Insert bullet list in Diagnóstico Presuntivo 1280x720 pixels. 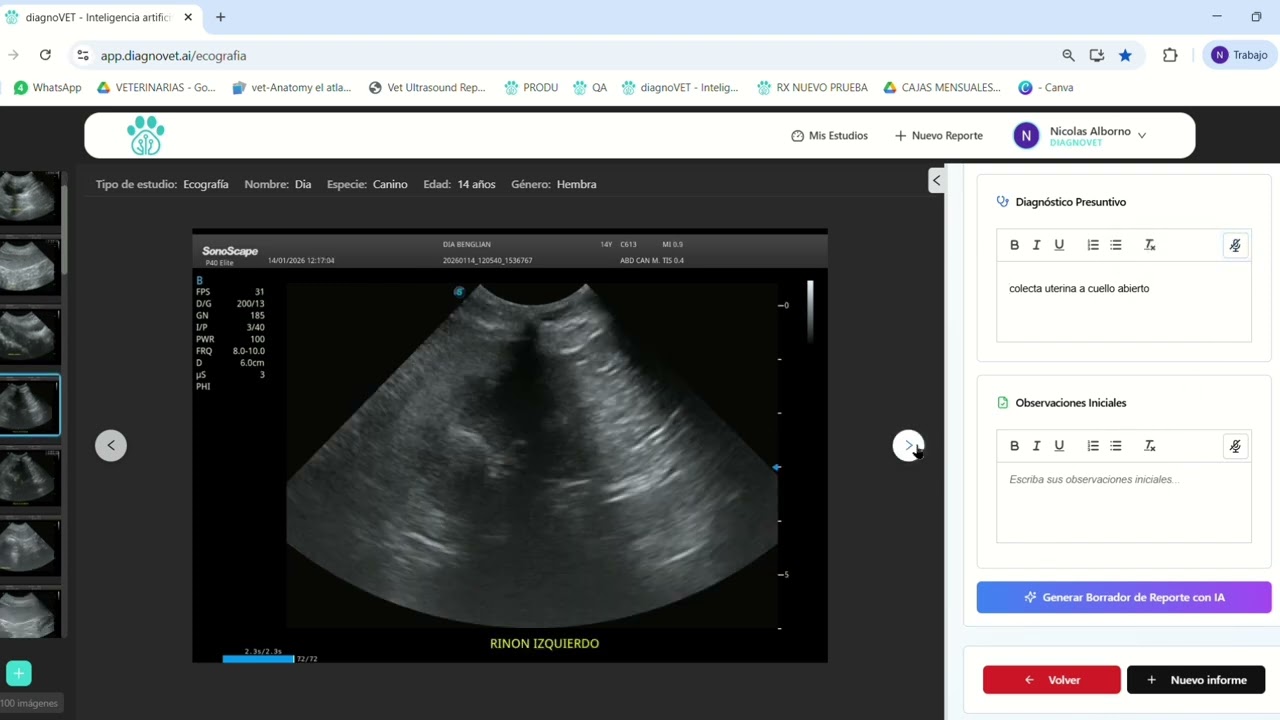pos(1116,245)
